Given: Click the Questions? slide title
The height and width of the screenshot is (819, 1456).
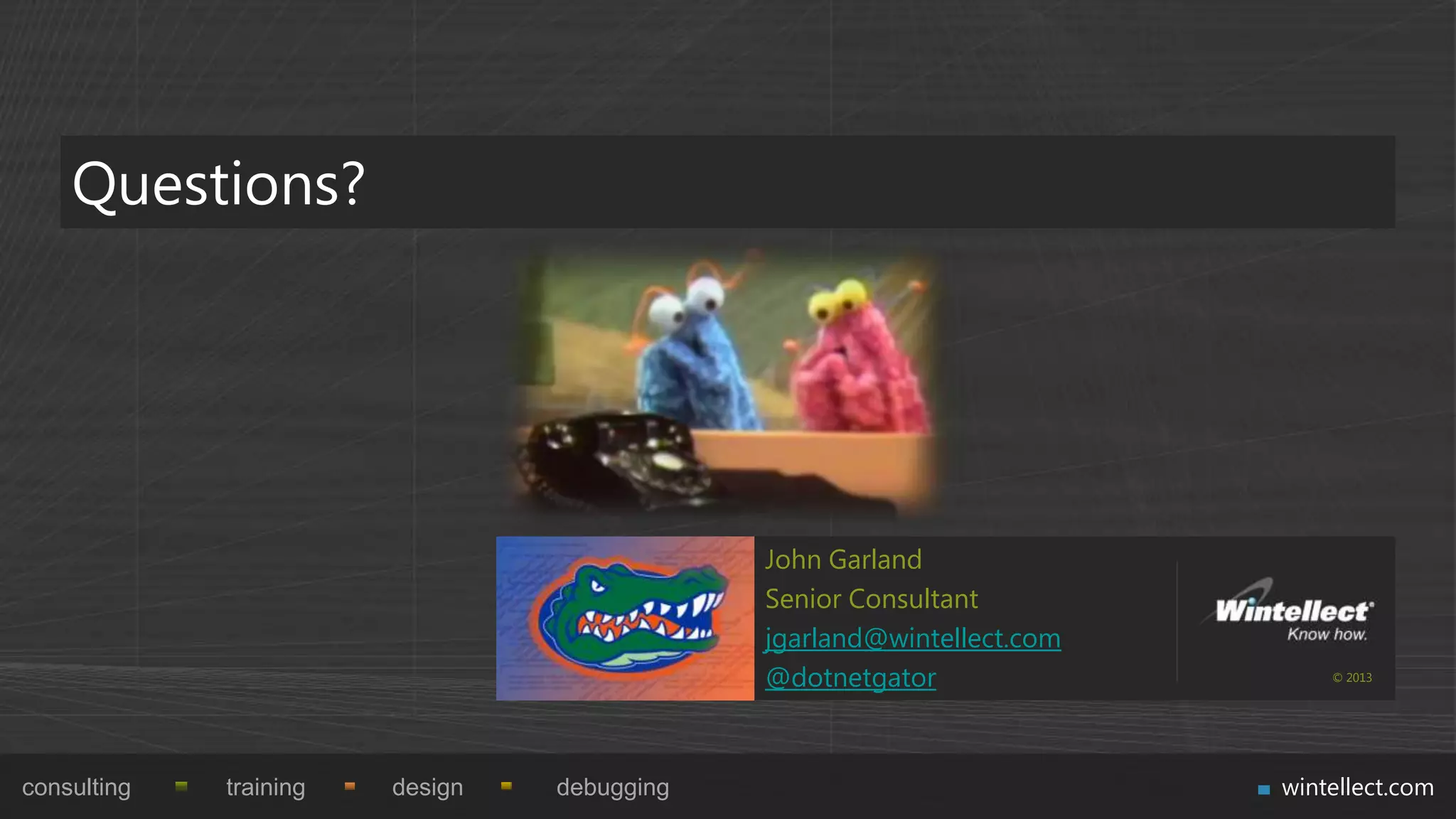Looking at the screenshot, I should click(219, 183).
